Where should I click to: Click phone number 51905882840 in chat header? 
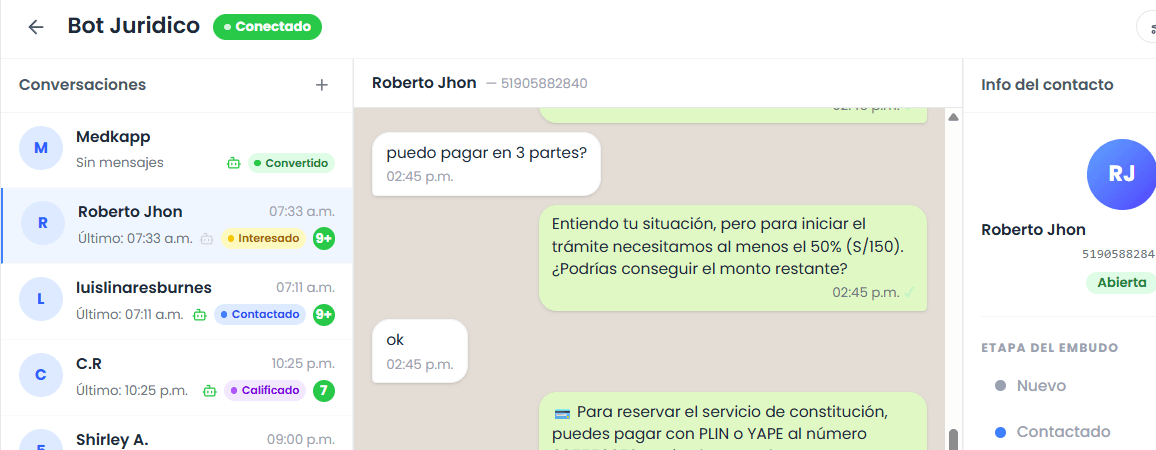point(544,83)
